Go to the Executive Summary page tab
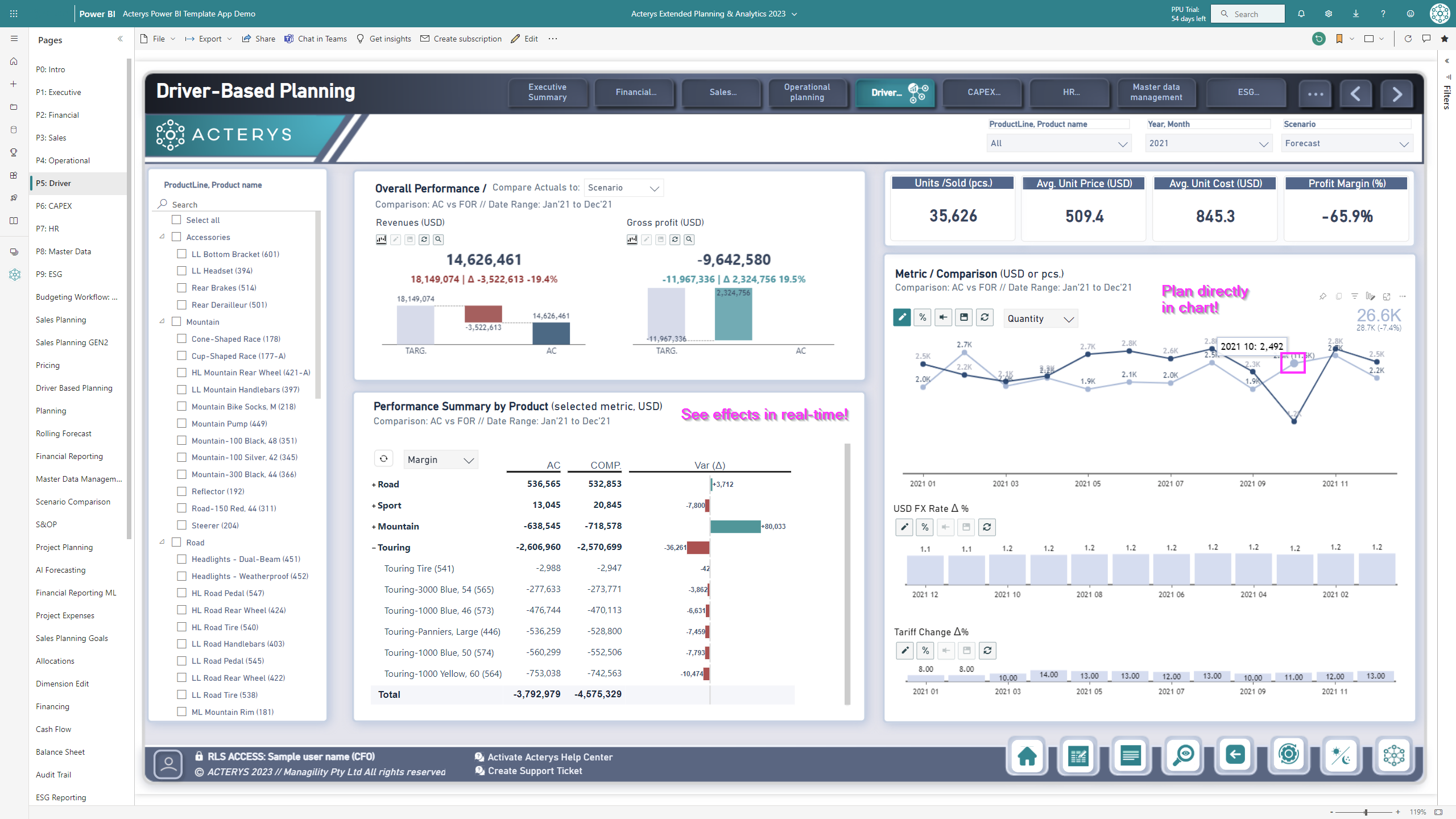 click(x=547, y=92)
